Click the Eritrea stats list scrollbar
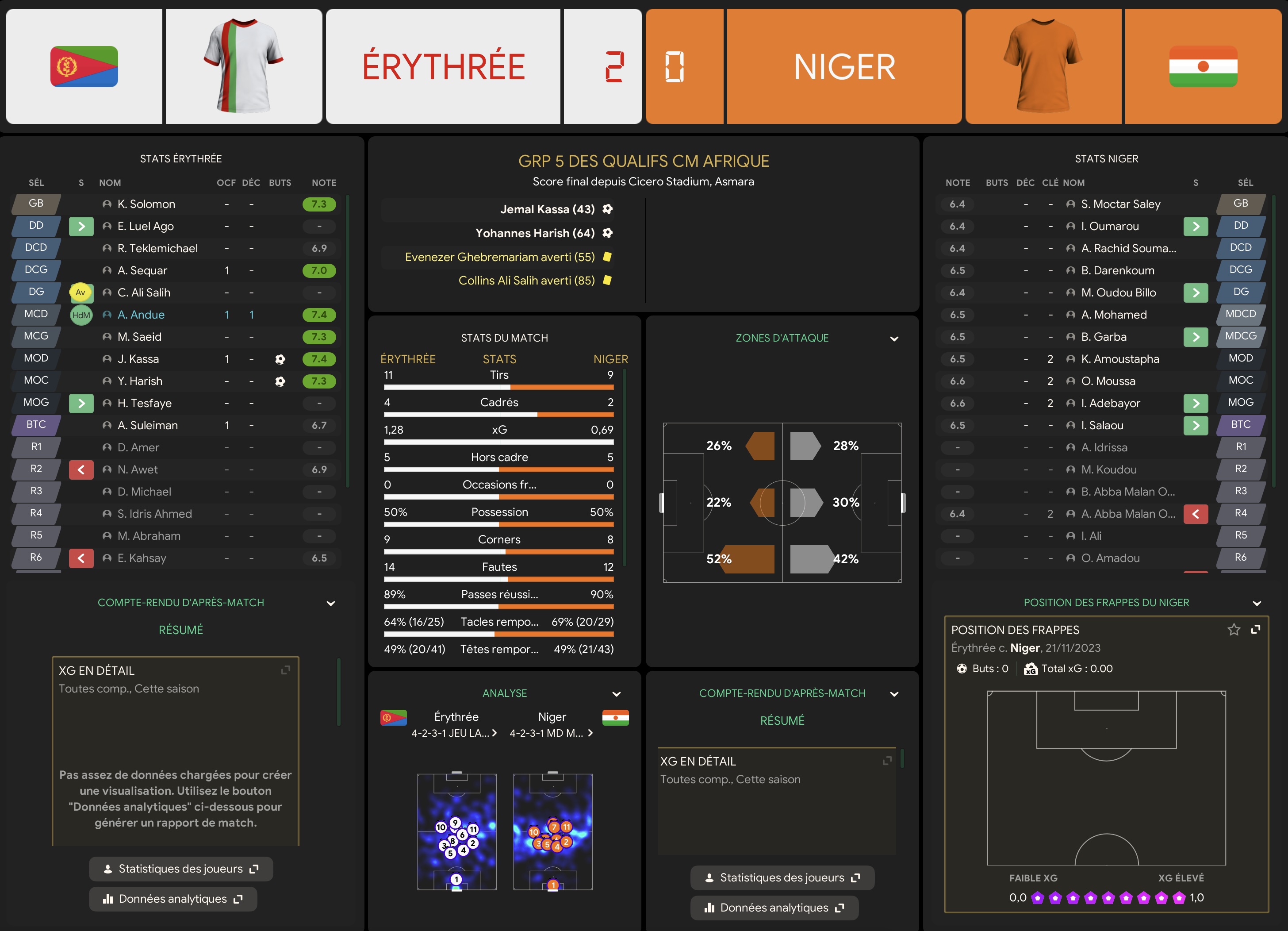1288x931 pixels. [348, 341]
